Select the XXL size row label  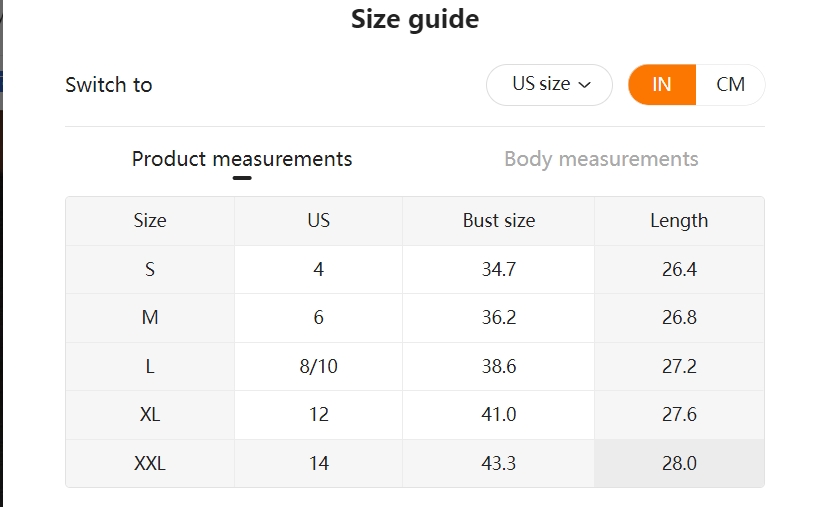(x=150, y=463)
